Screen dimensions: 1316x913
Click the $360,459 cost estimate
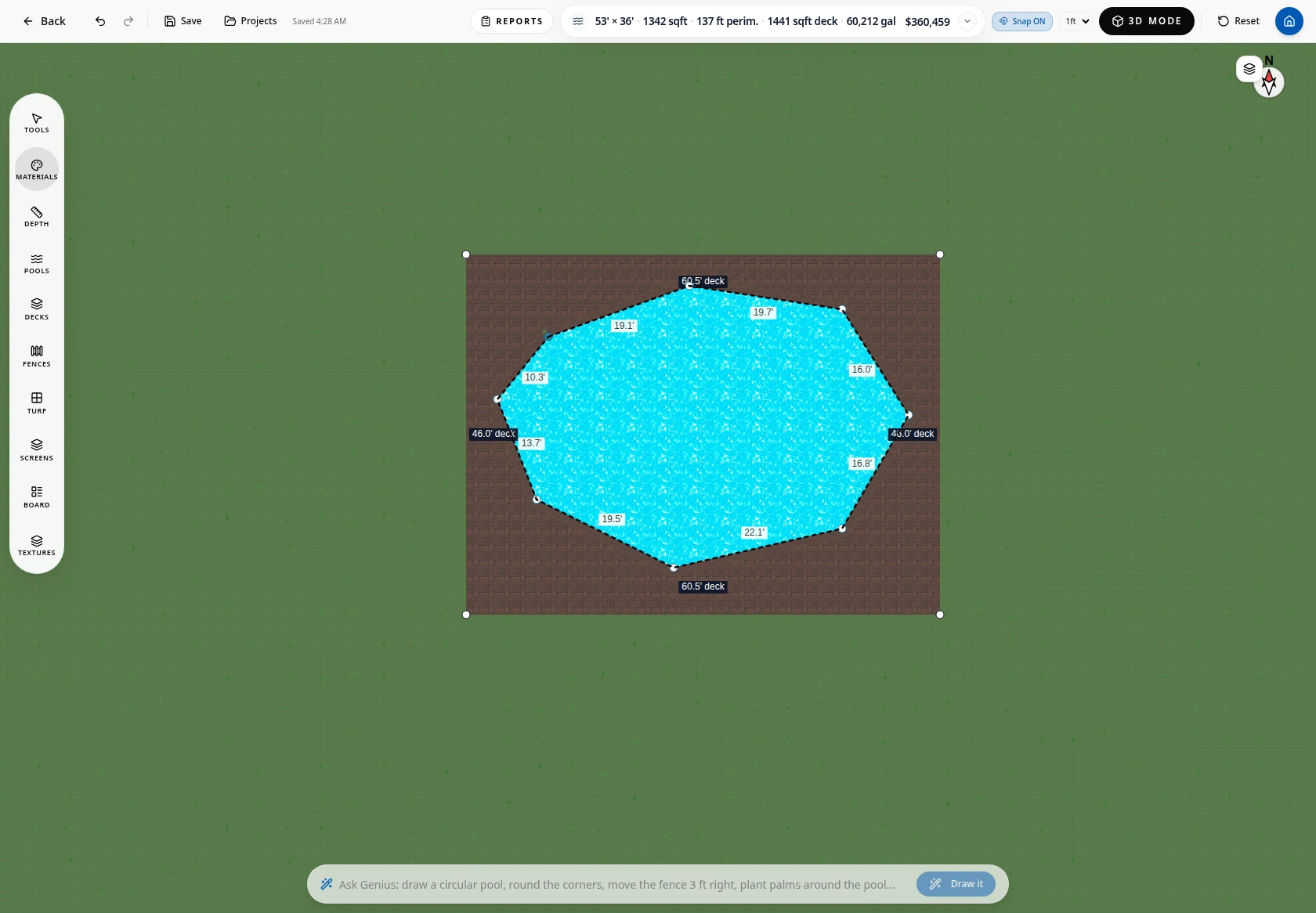tap(927, 21)
